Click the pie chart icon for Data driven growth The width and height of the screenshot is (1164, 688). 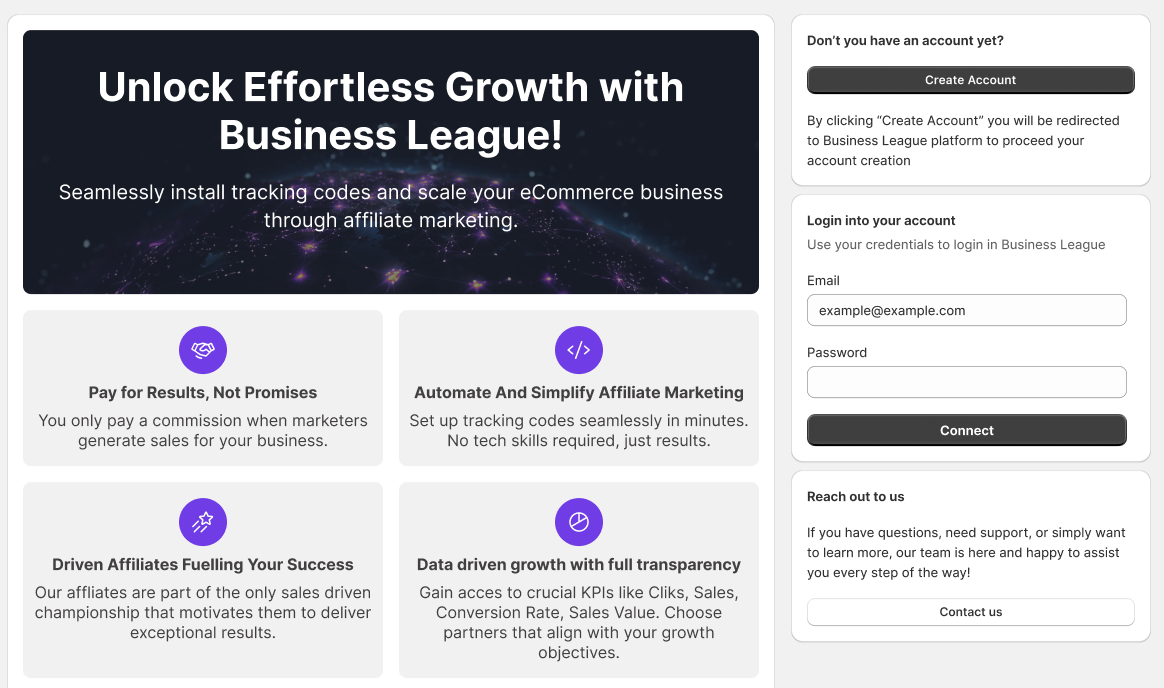click(x=578, y=522)
